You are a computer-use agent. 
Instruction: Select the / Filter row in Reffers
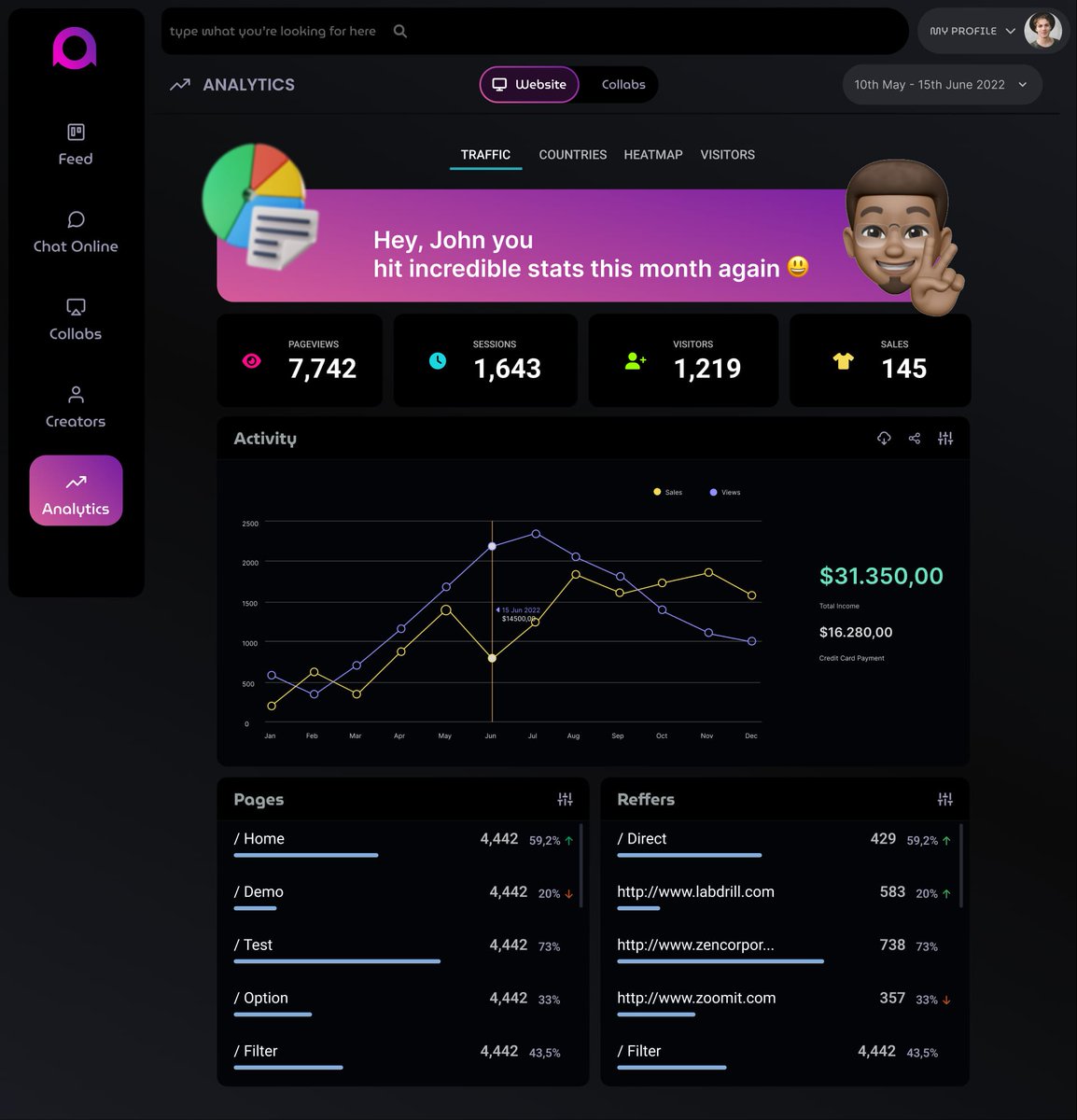click(784, 1058)
